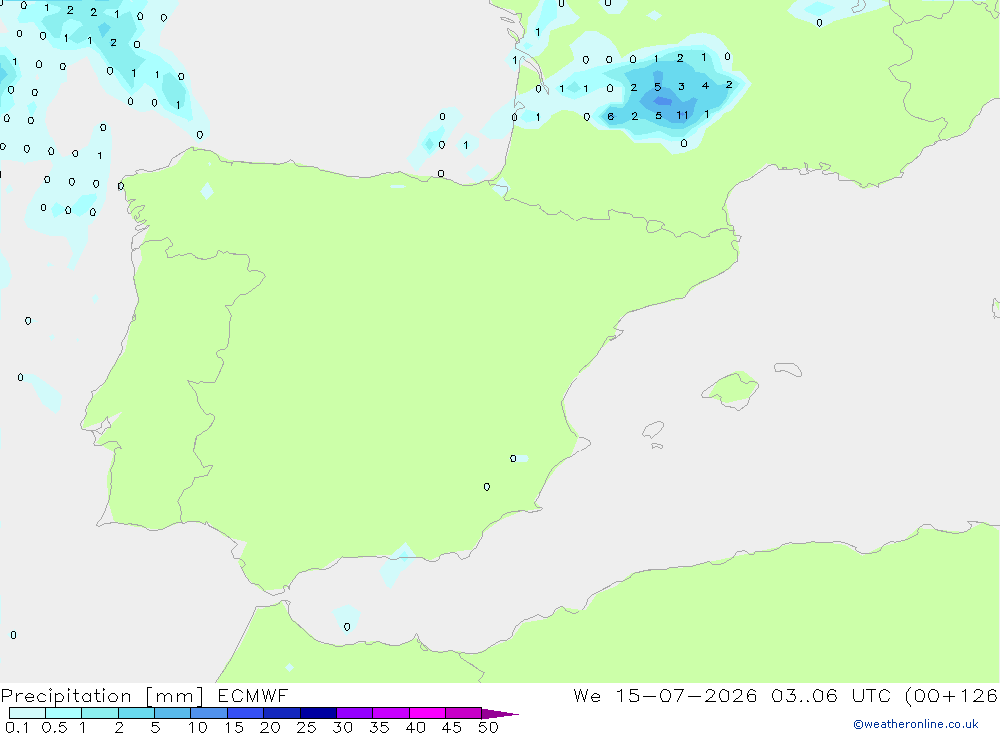Click the legend tick label "30"

[x=343, y=727]
